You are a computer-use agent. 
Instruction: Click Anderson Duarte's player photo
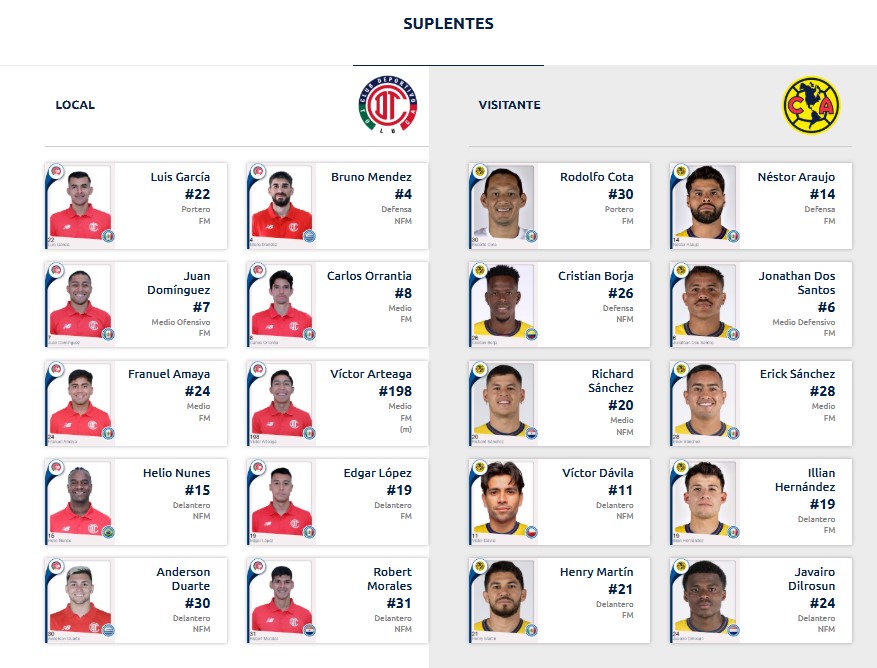coord(80,600)
